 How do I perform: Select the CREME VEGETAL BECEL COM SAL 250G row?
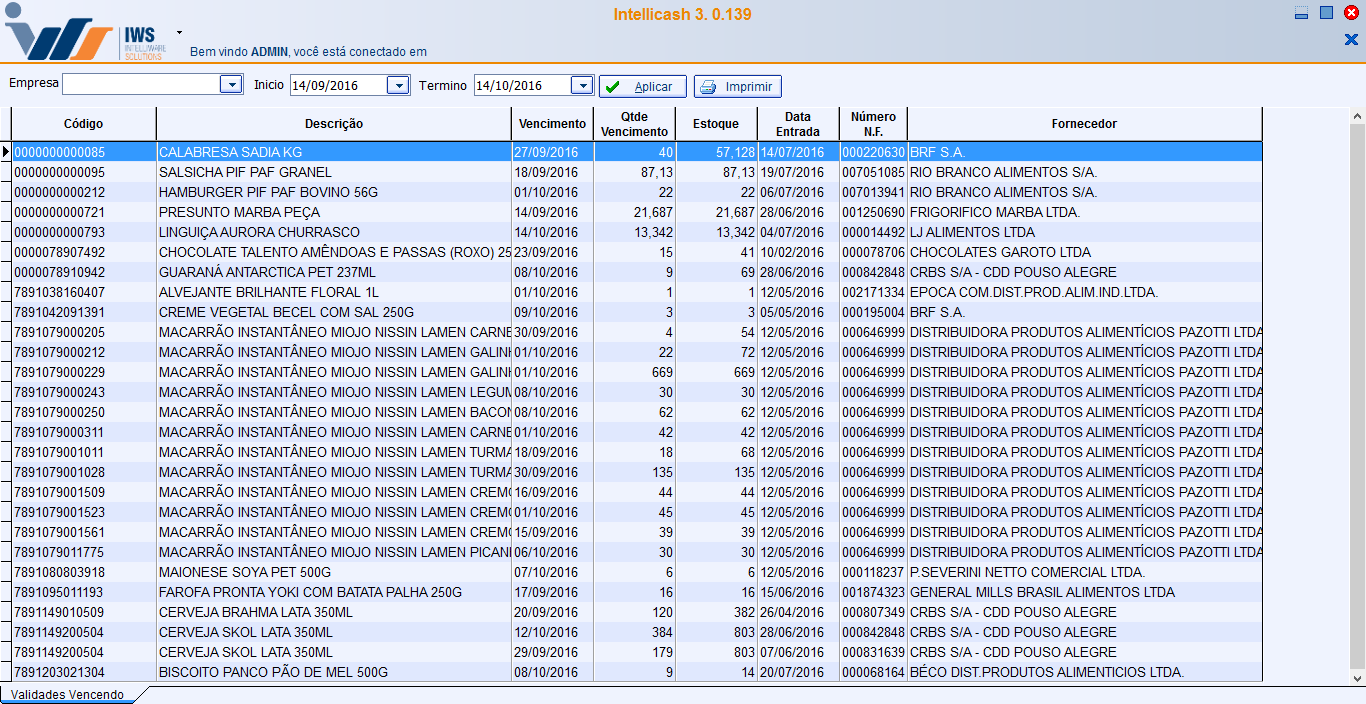pos(637,312)
